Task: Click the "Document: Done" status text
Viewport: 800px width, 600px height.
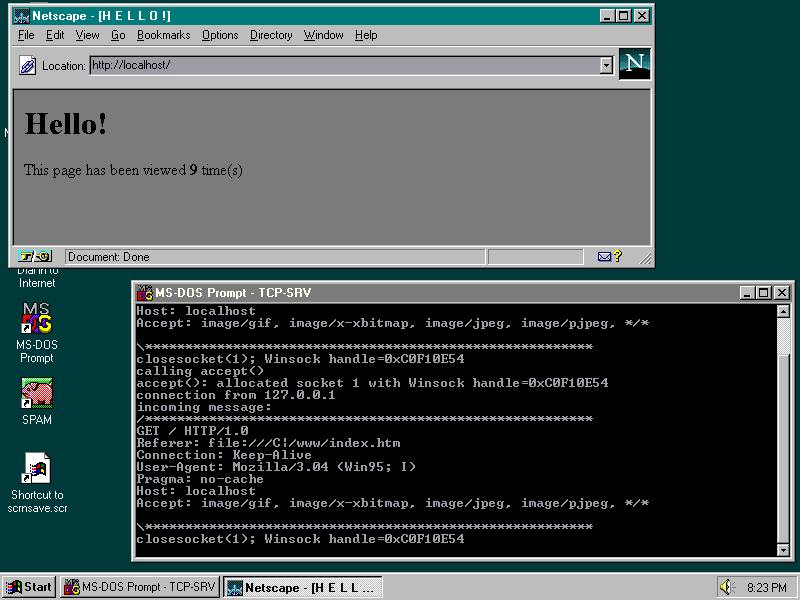Action: (x=109, y=257)
